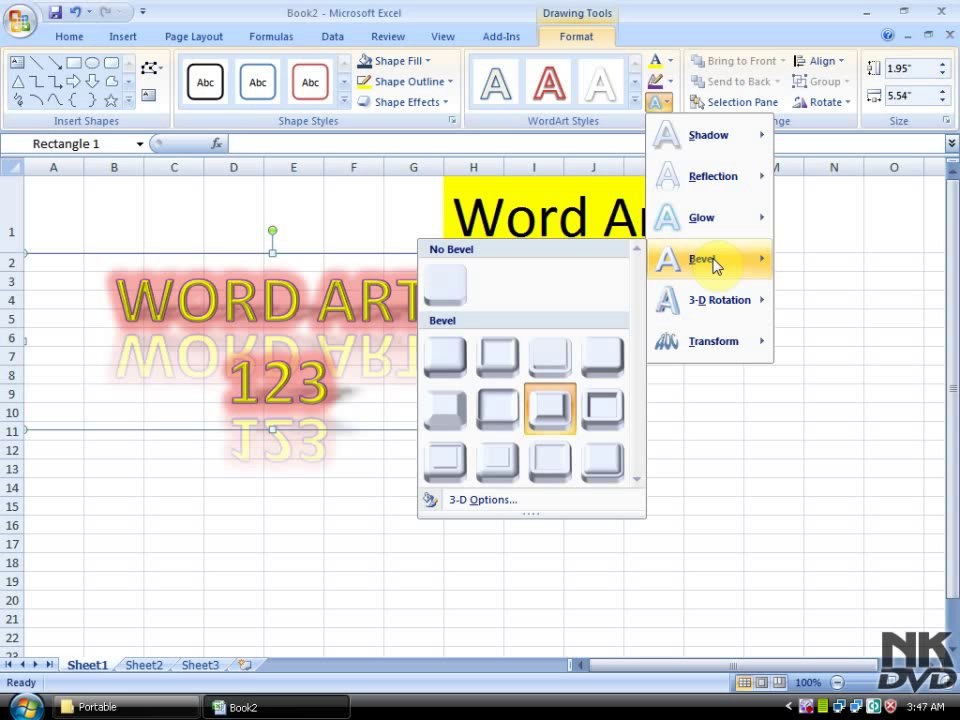Apply the blue outline WordArt A style

pyautogui.click(x=496, y=83)
